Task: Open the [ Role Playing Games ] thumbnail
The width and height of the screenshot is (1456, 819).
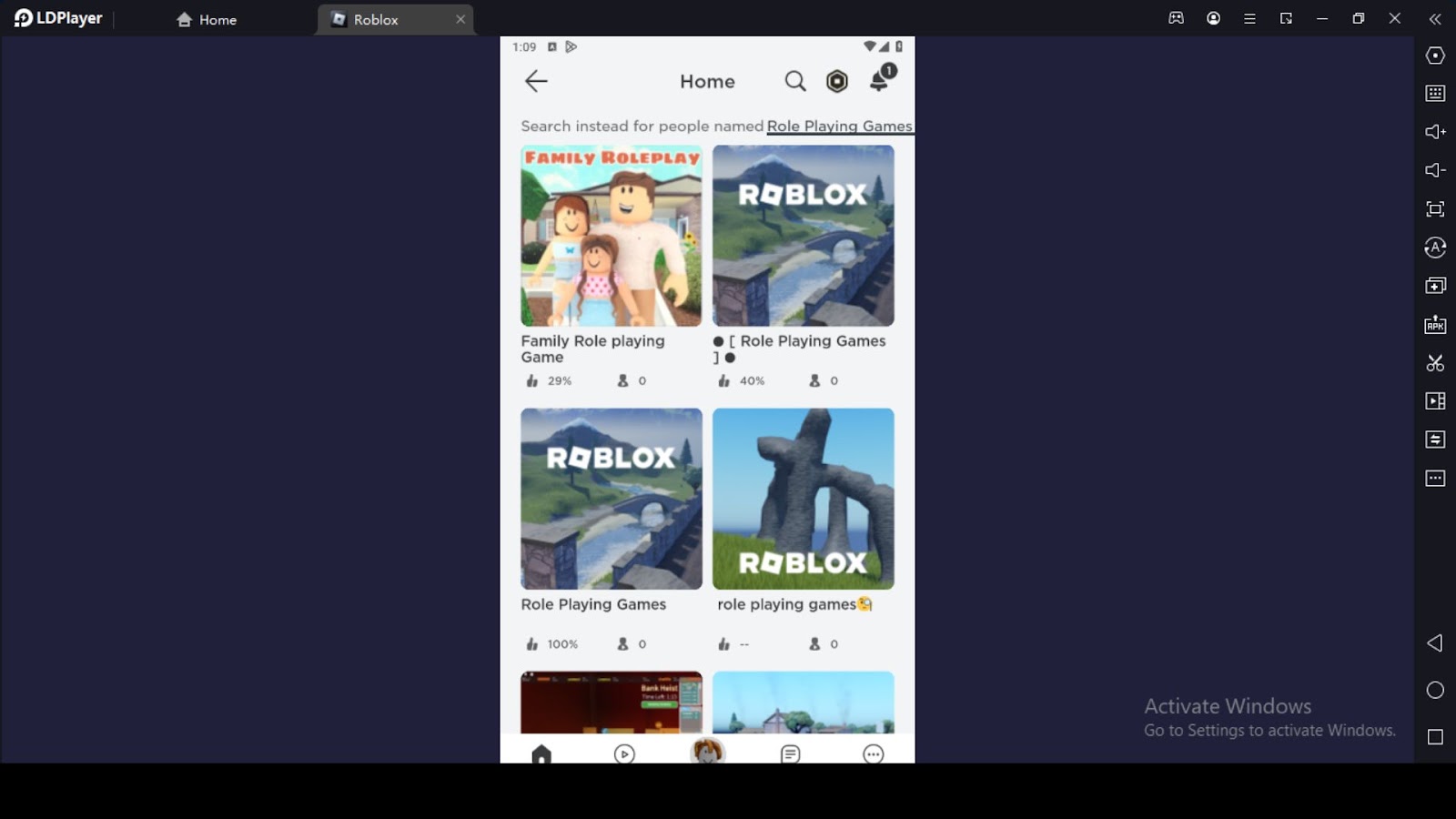Action: pyautogui.click(x=804, y=236)
